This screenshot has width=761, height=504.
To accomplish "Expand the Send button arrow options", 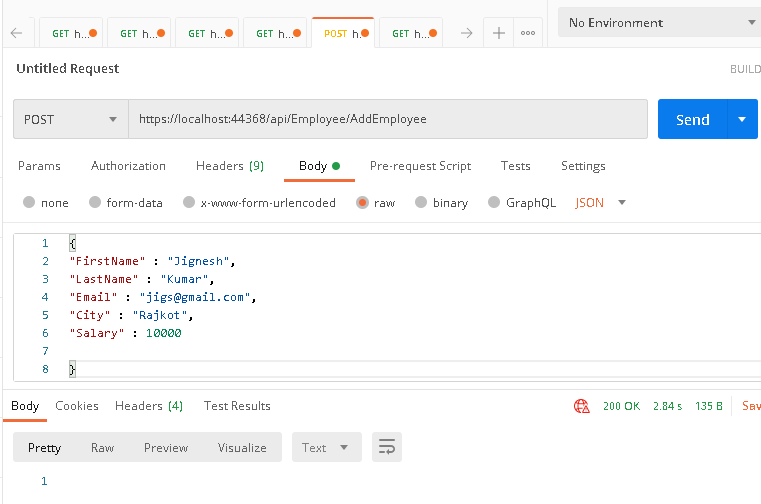I will pos(741,119).
